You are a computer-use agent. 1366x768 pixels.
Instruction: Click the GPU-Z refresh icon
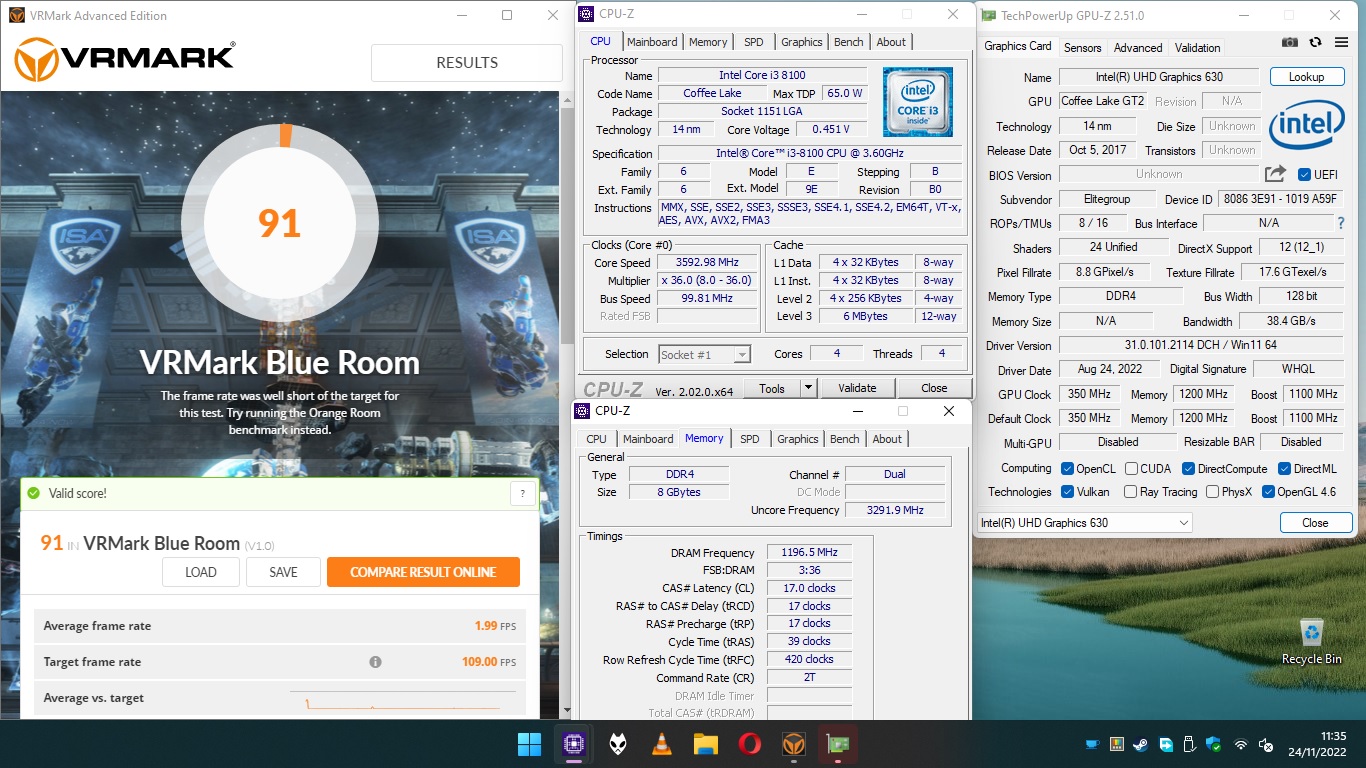1315,42
